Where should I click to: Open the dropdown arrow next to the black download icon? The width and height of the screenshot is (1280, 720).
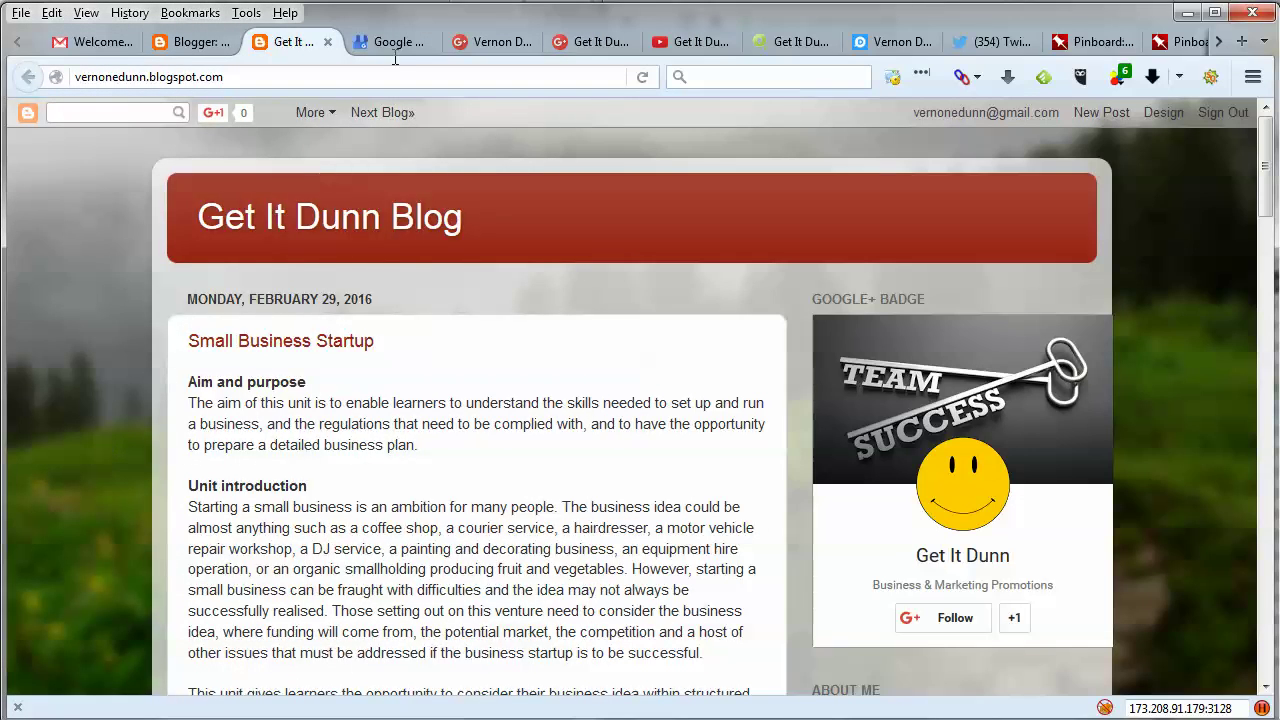point(1179,77)
